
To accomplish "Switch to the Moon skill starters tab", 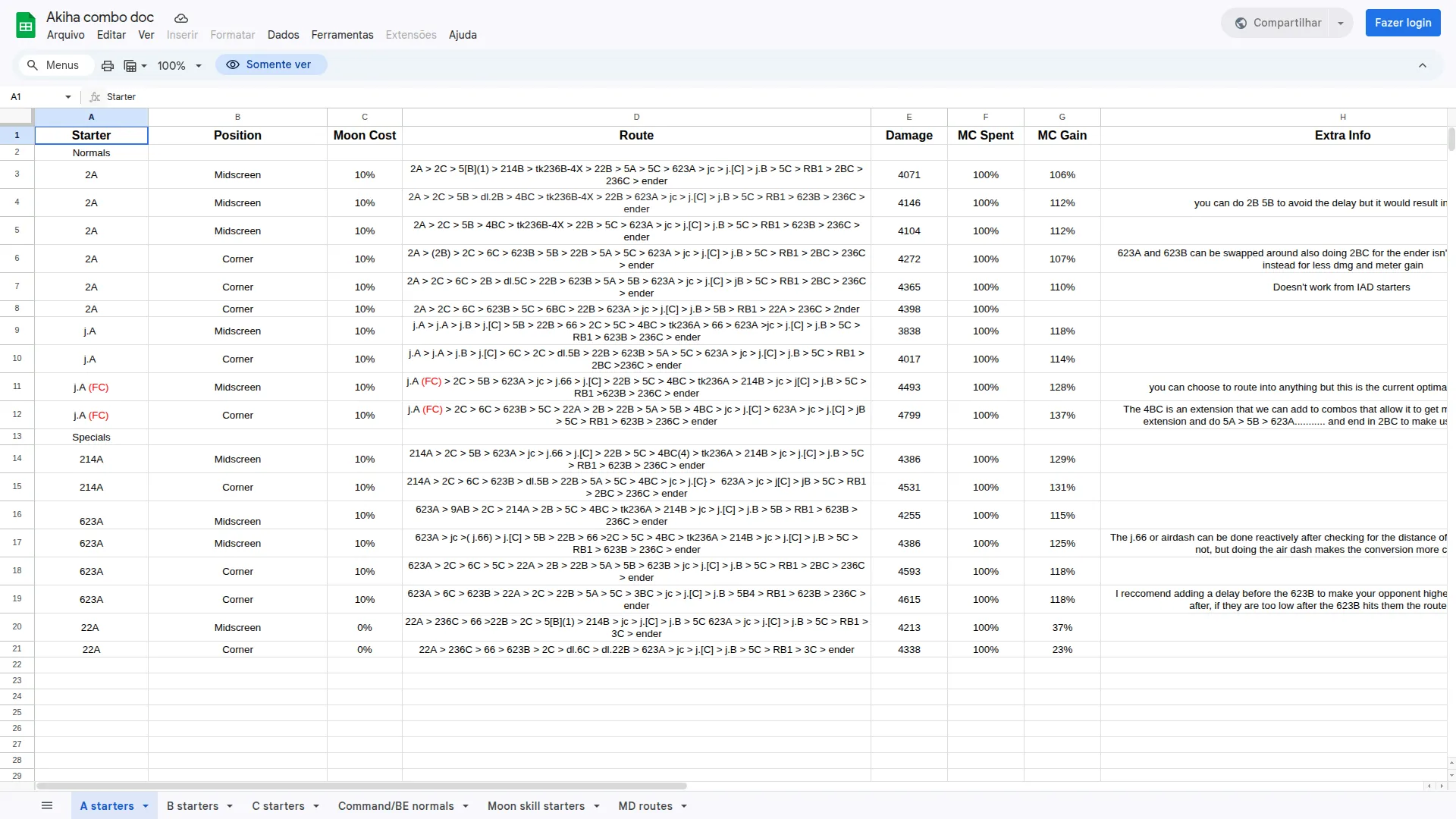I will [x=535, y=806].
